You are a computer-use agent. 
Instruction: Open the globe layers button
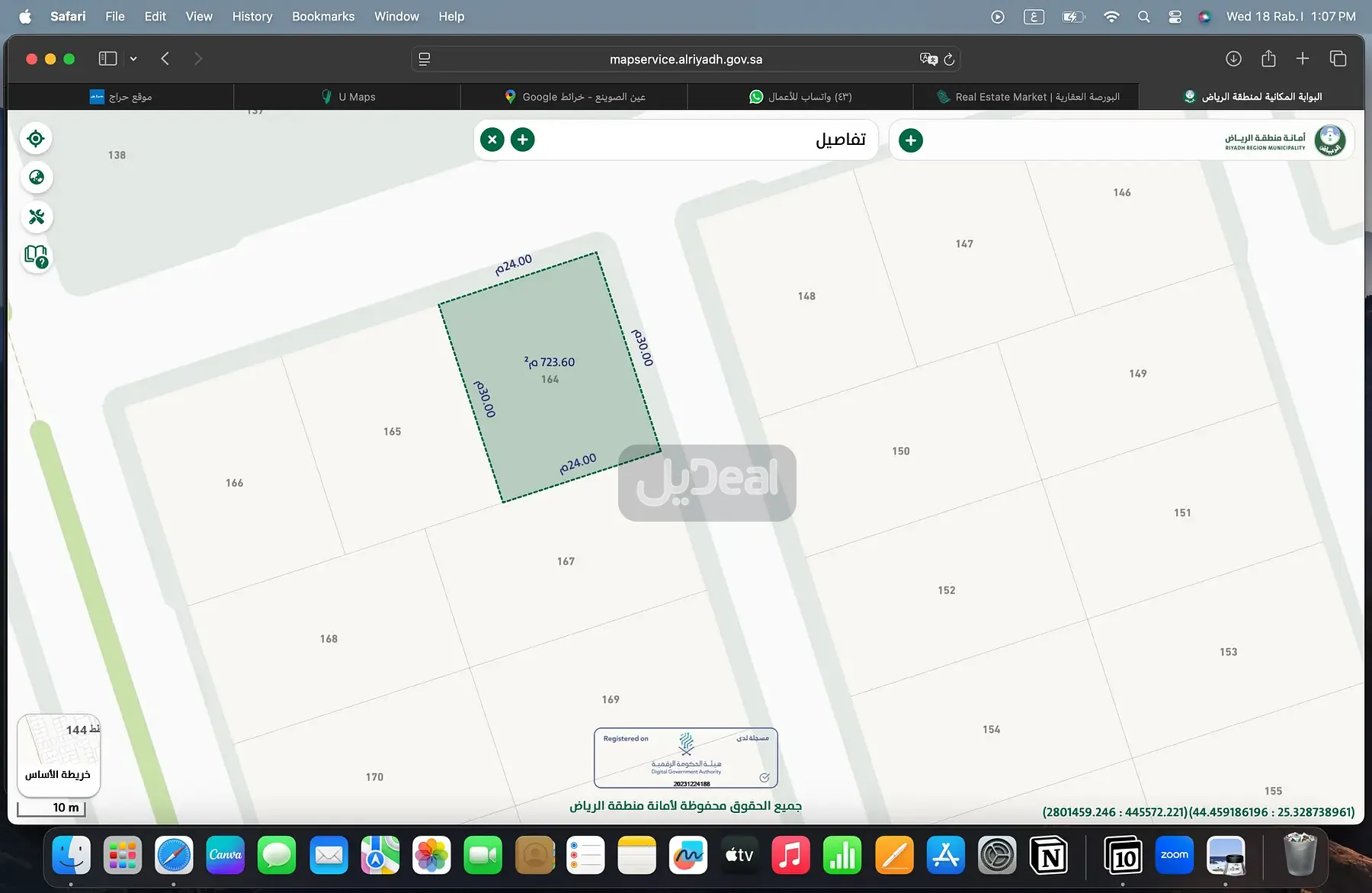point(36,178)
